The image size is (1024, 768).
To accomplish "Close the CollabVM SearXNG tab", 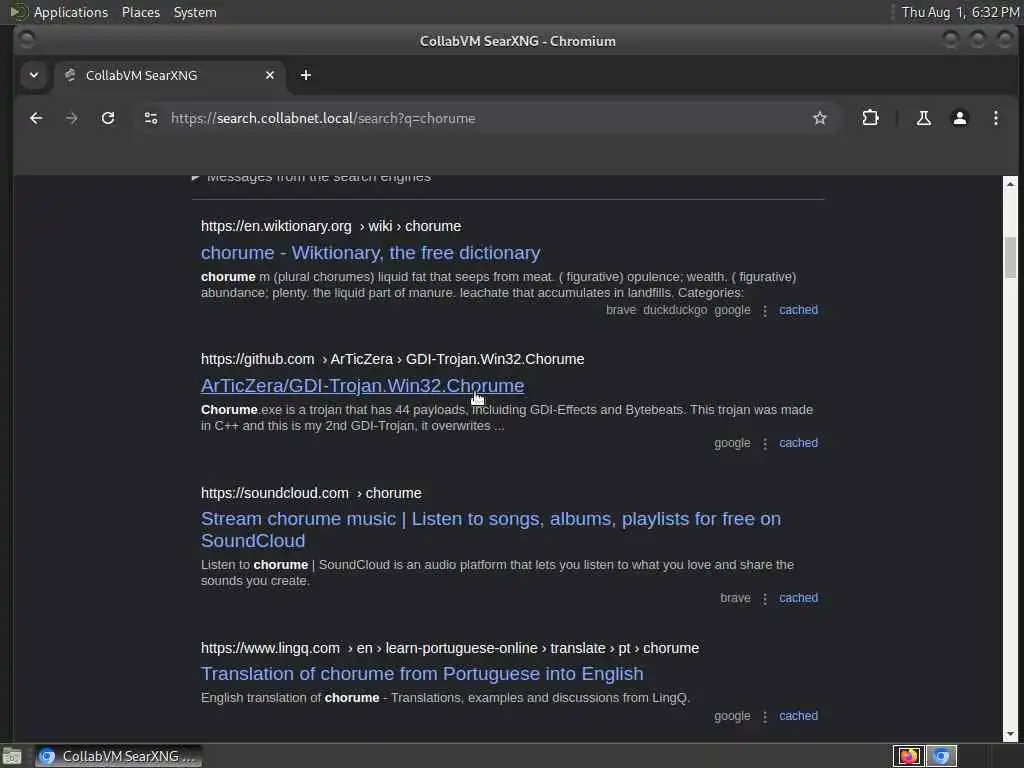I will pyautogui.click(x=270, y=75).
